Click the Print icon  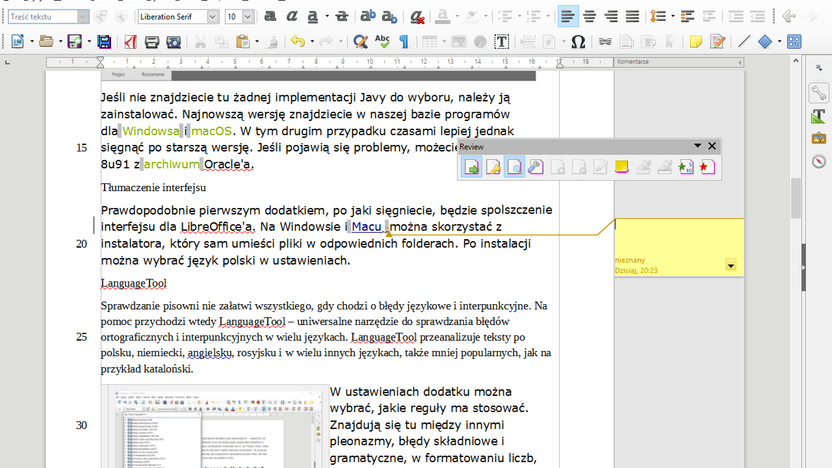[152, 41]
